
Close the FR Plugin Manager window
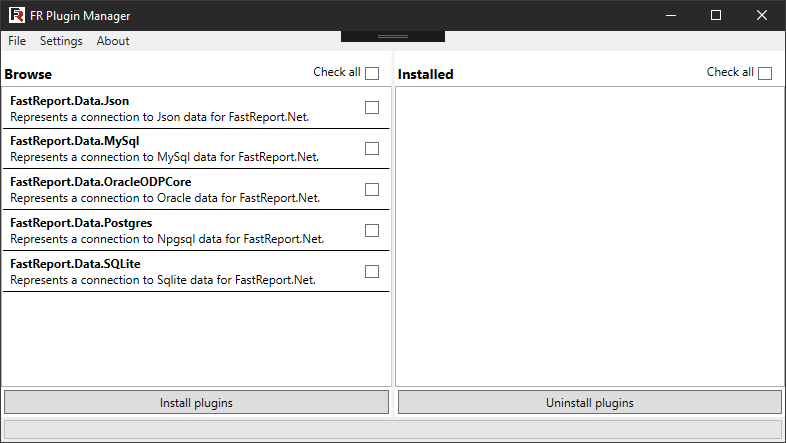(x=762, y=16)
